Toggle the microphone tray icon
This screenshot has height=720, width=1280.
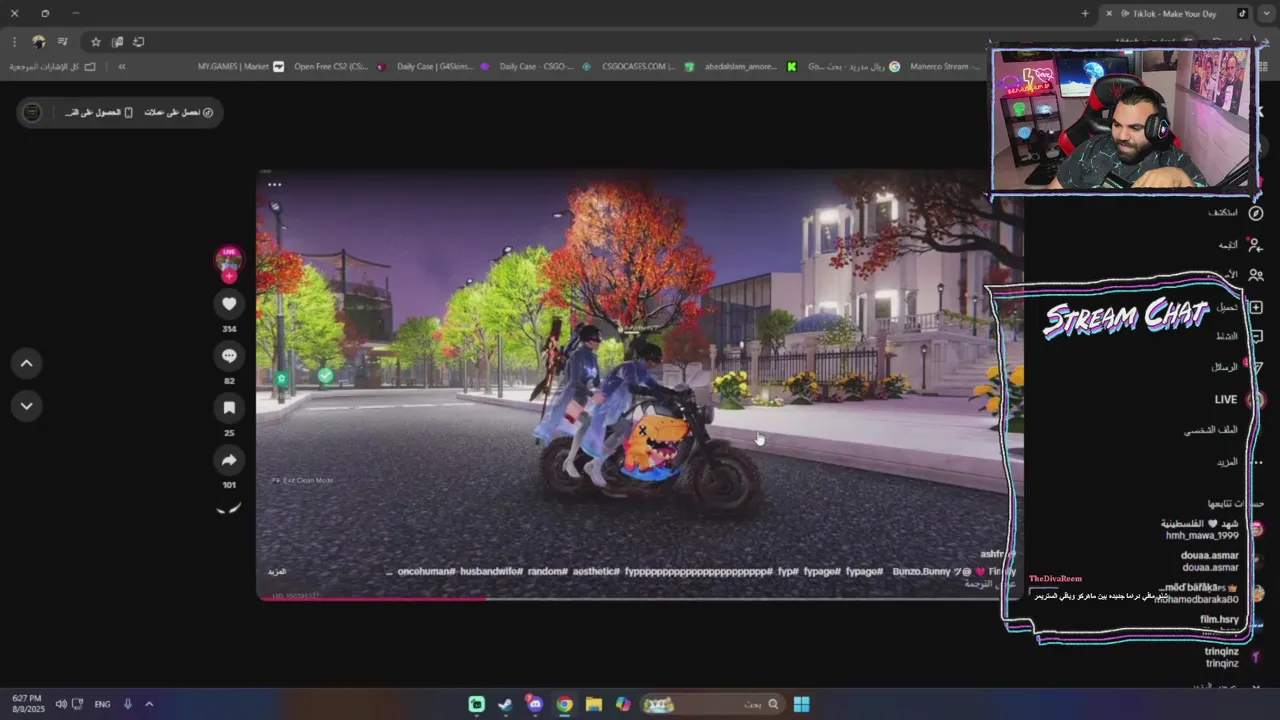(x=128, y=704)
